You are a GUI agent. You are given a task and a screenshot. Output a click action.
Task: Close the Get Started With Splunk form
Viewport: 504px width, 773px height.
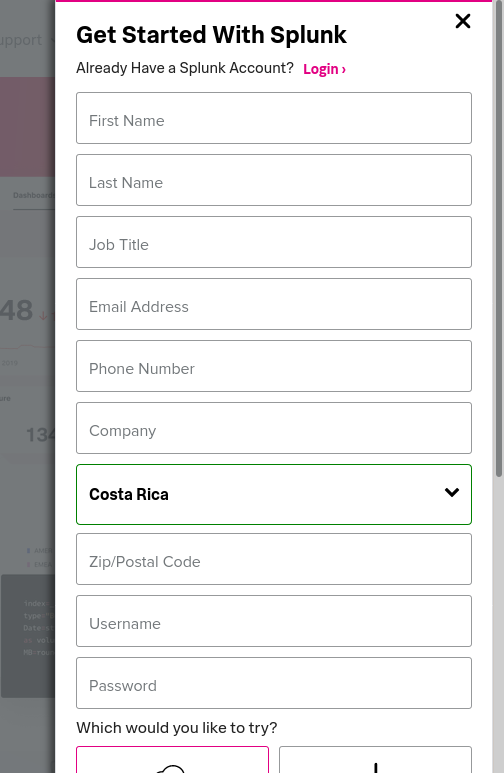click(x=463, y=21)
